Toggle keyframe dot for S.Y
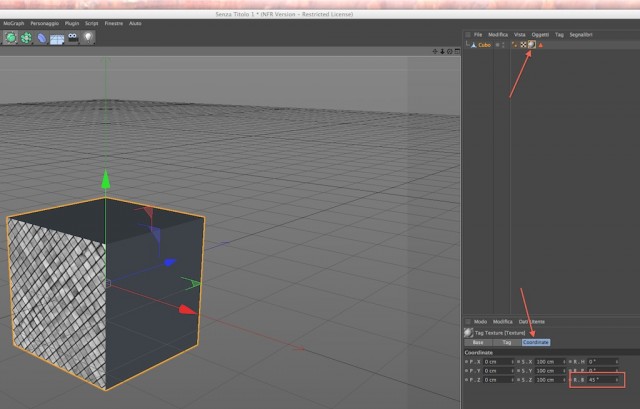Image resolution: width=640 pixels, height=409 pixels. pos(518,371)
